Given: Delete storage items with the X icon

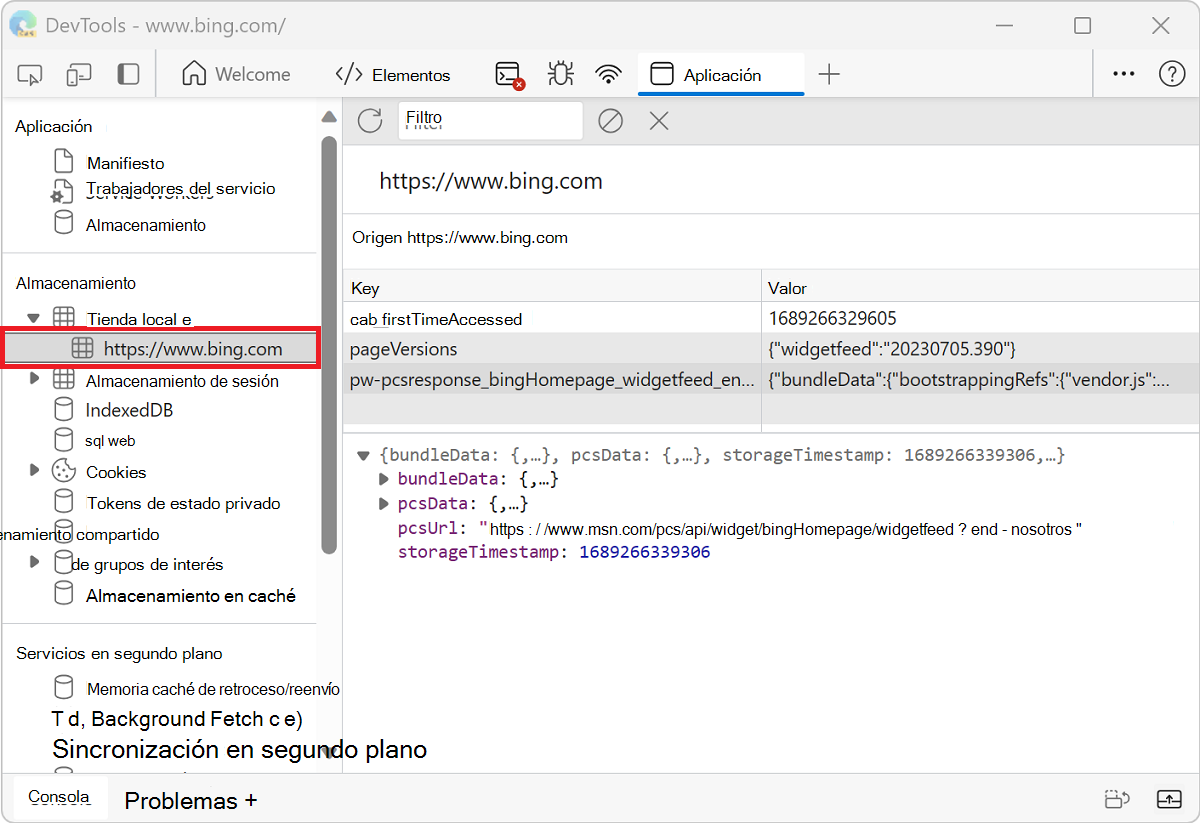Looking at the screenshot, I should point(657,120).
